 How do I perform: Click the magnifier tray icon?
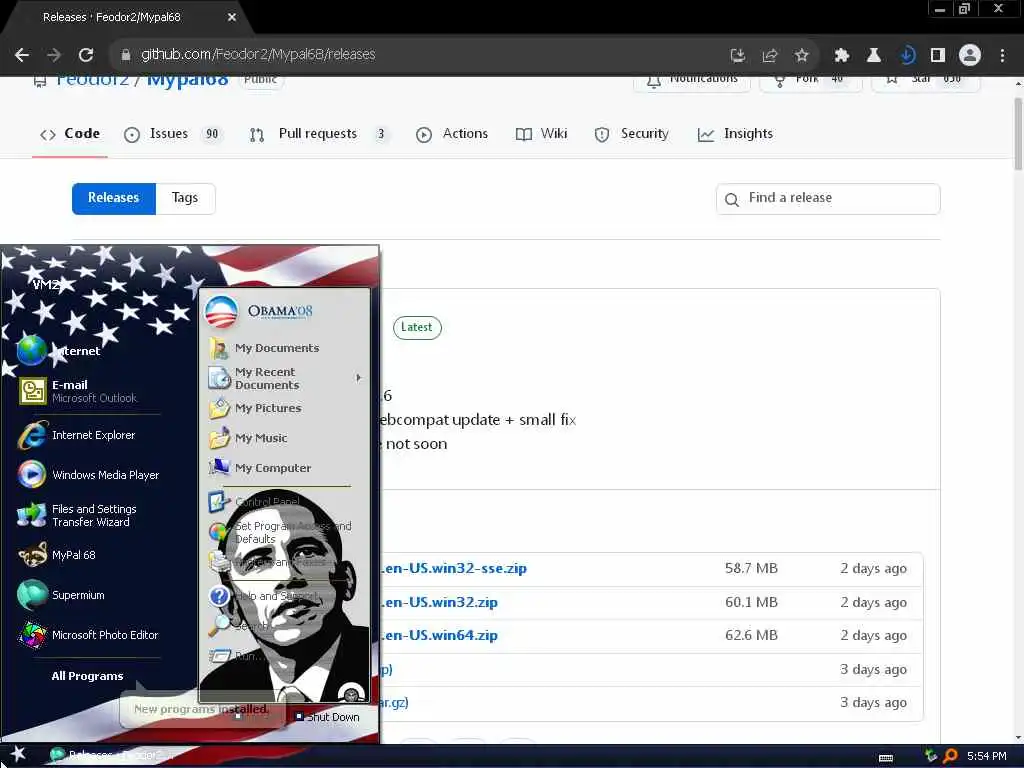tap(950, 756)
